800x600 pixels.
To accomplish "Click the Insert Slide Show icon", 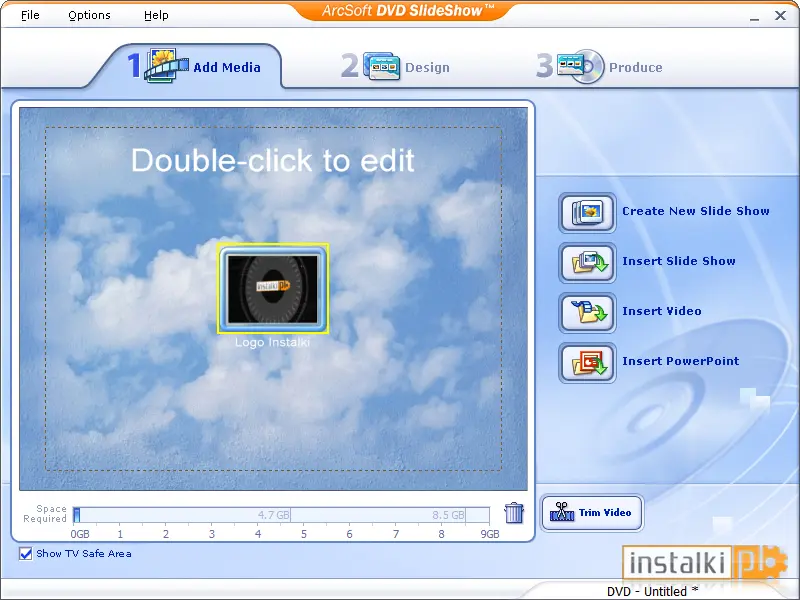I will click(587, 262).
